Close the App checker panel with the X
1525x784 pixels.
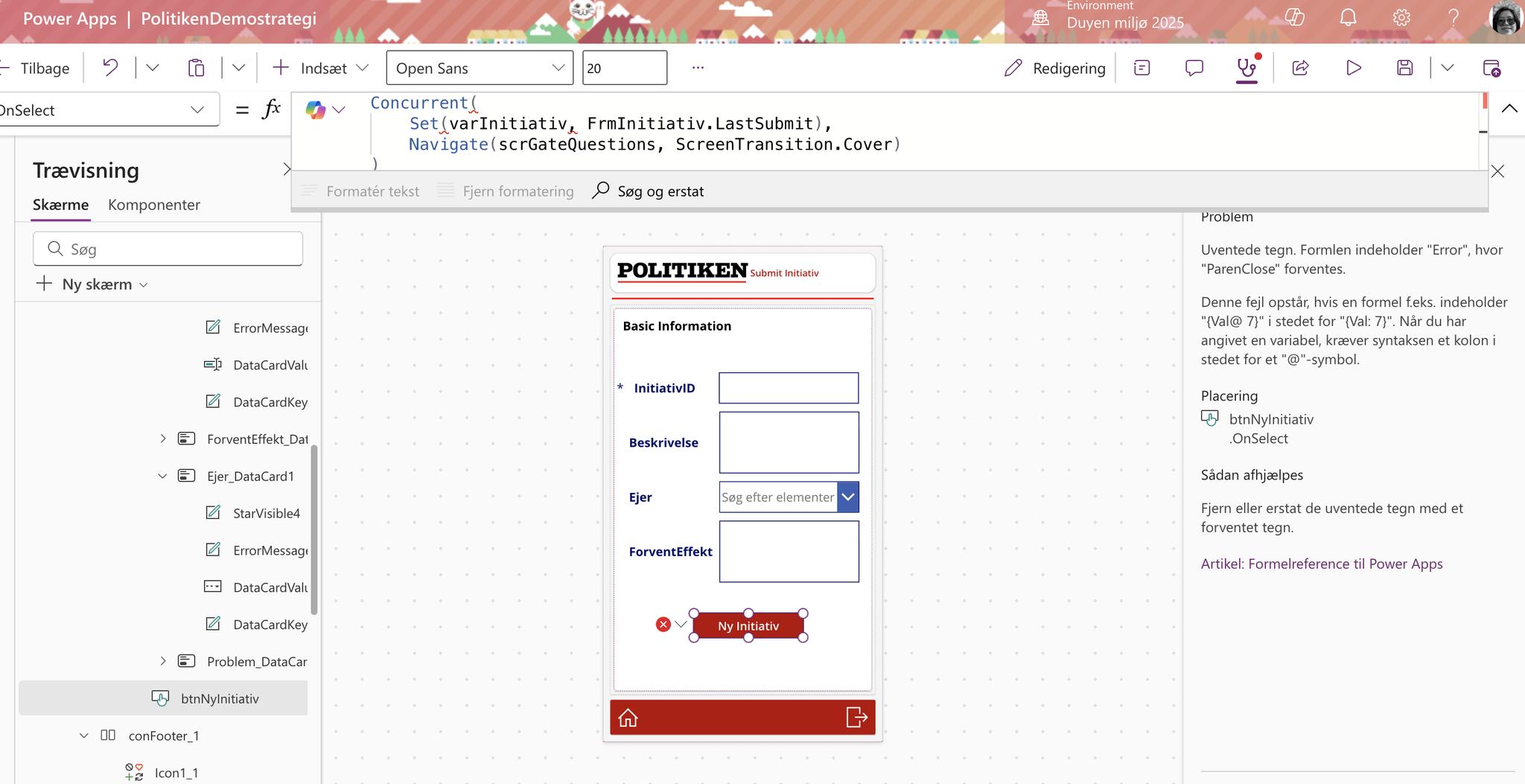1497,171
